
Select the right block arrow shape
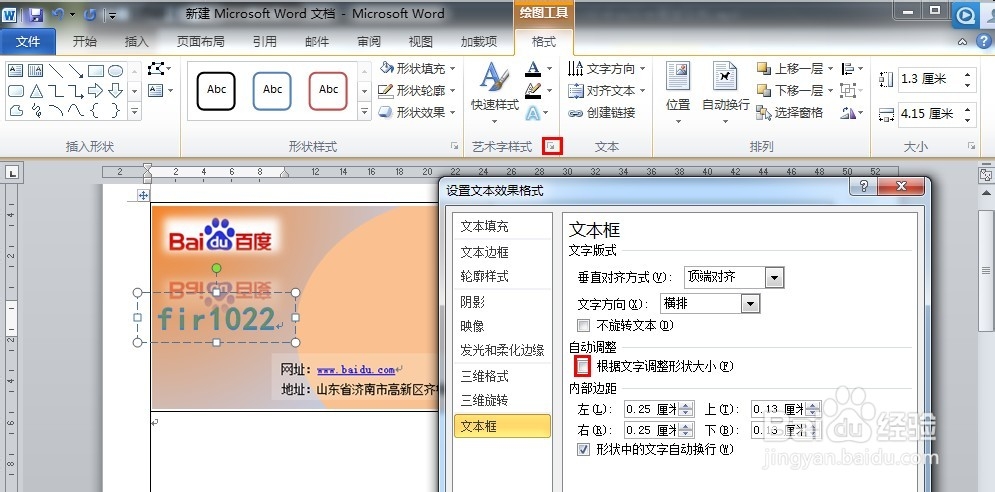96,91
